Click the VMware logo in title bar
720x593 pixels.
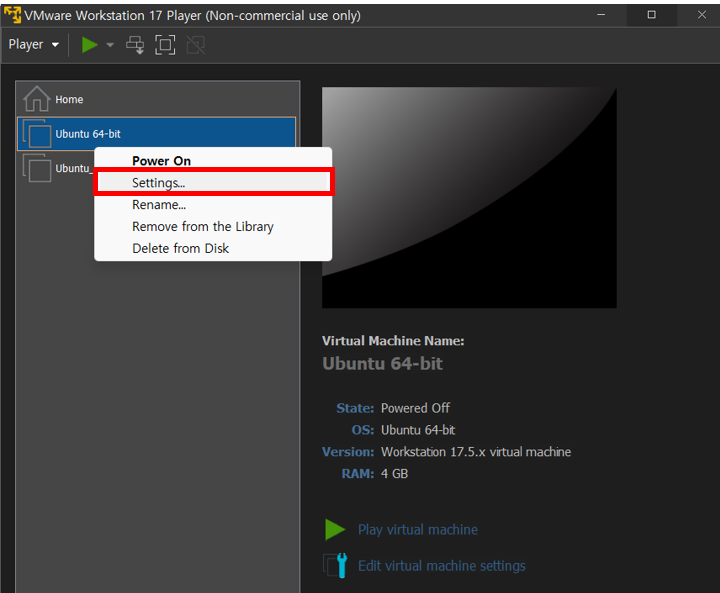pyautogui.click(x=12, y=15)
